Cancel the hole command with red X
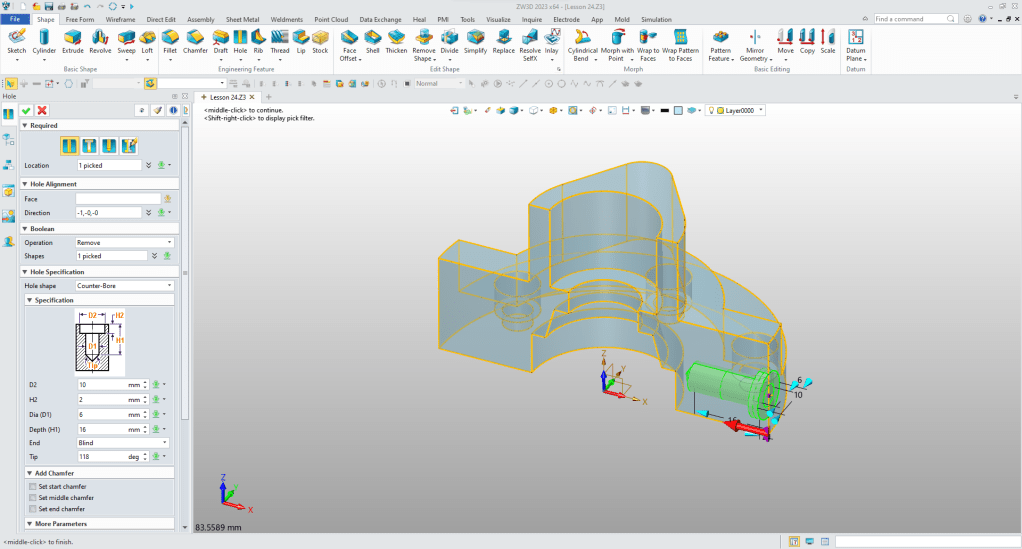Screen dimensions: 1022x549 coord(42,110)
